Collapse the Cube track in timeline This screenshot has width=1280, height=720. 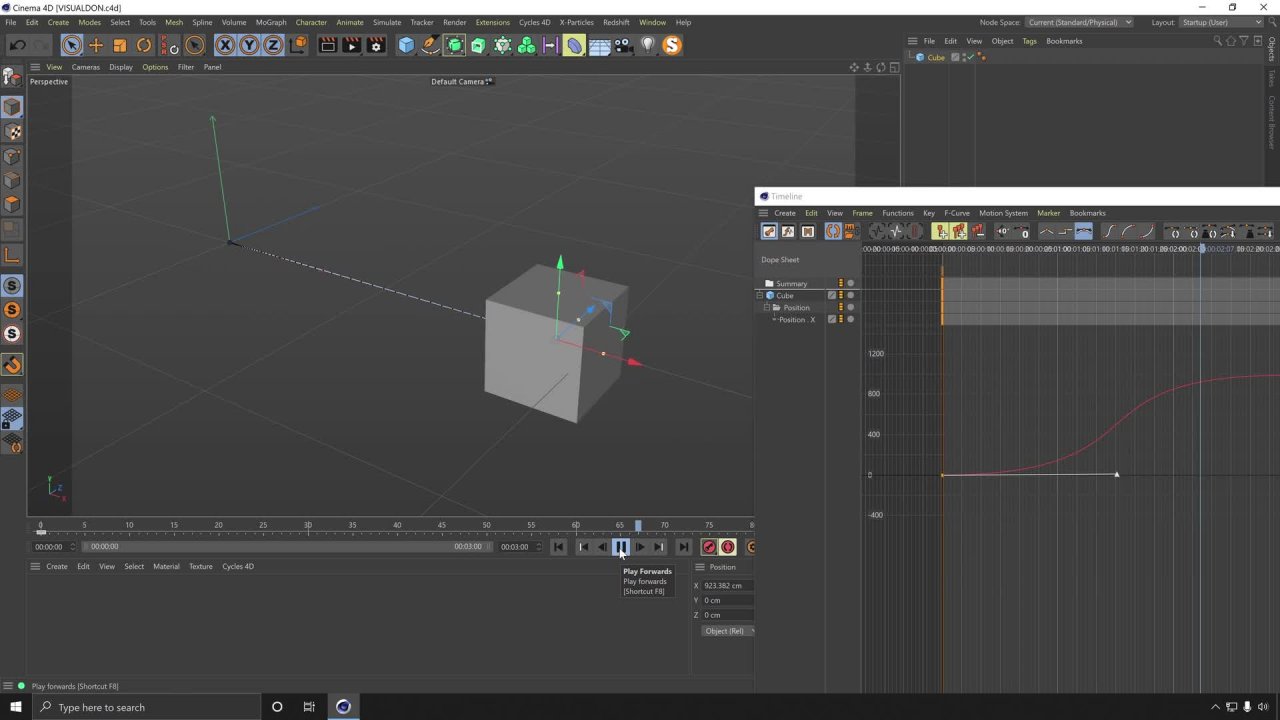click(x=760, y=296)
